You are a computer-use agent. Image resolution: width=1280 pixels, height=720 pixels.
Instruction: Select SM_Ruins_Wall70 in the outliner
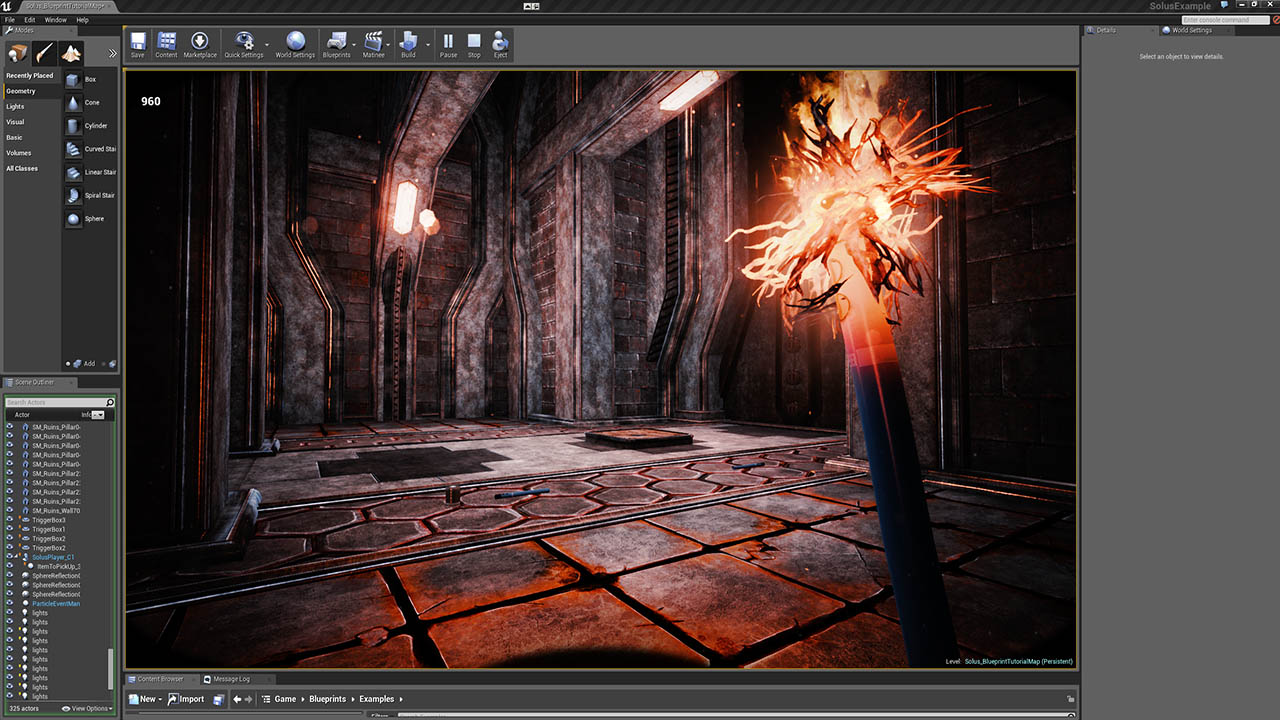click(x=56, y=511)
